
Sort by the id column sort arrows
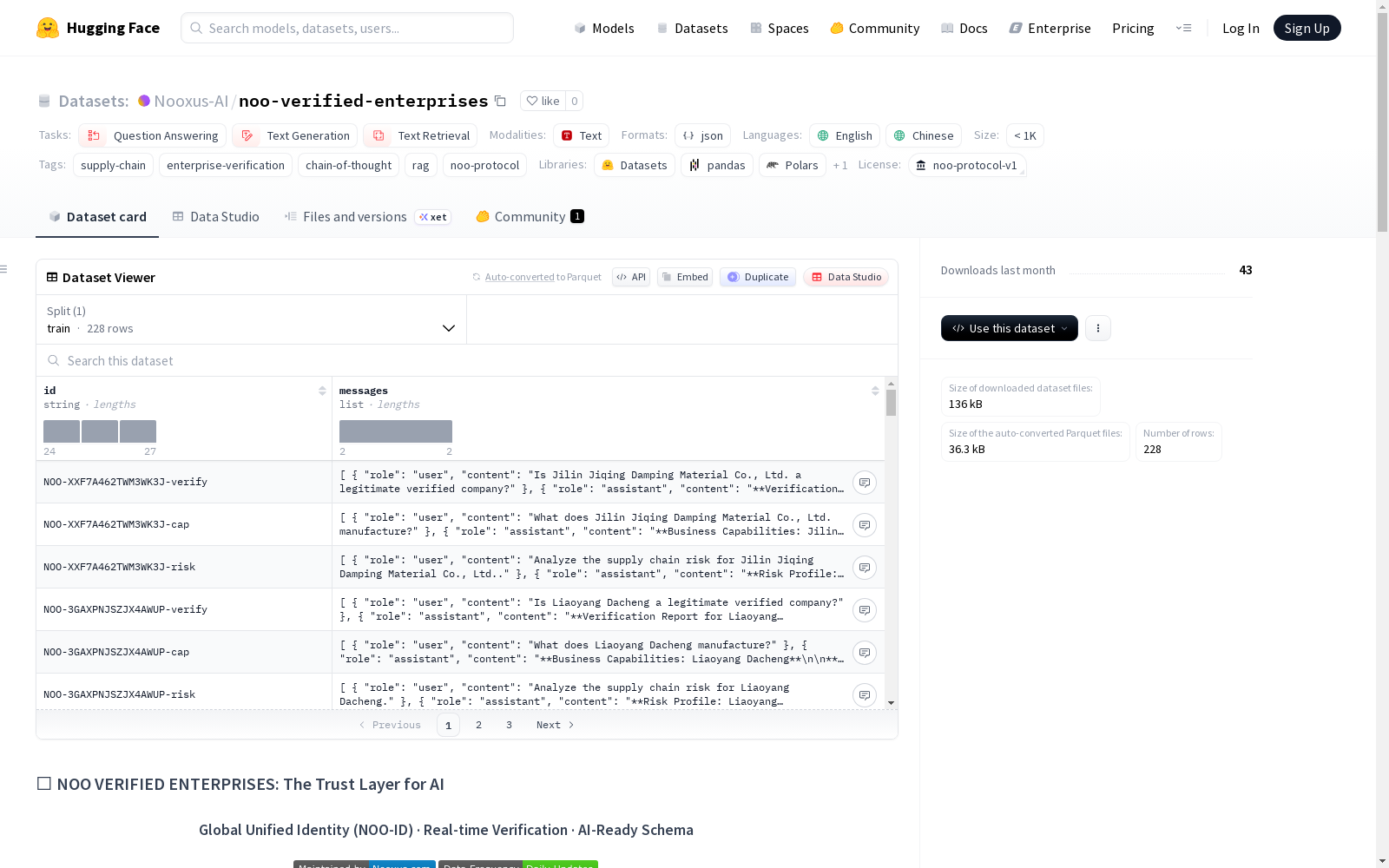pyautogui.click(x=322, y=391)
